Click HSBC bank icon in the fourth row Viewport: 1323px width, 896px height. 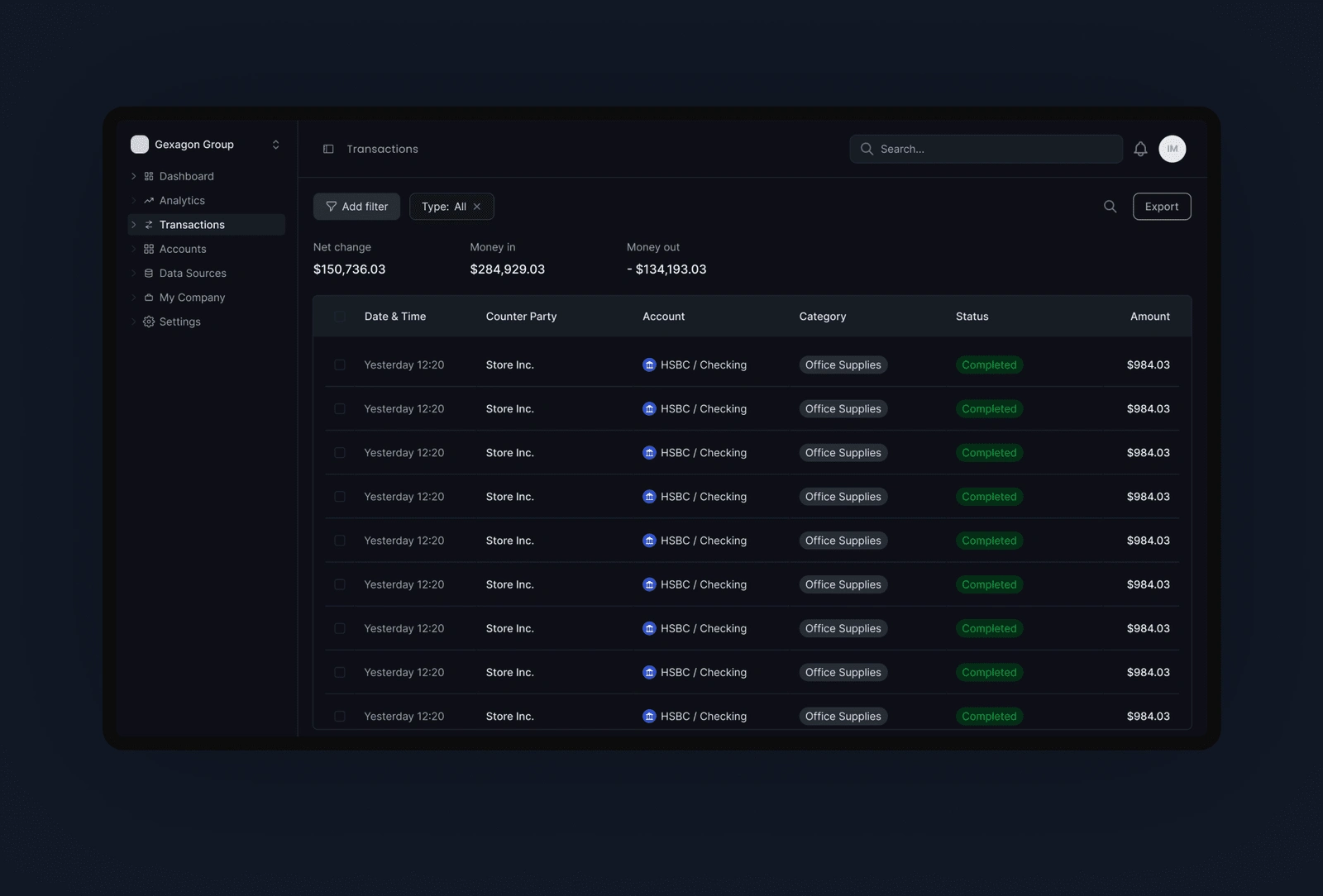pyautogui.click(x=649, y=497)
